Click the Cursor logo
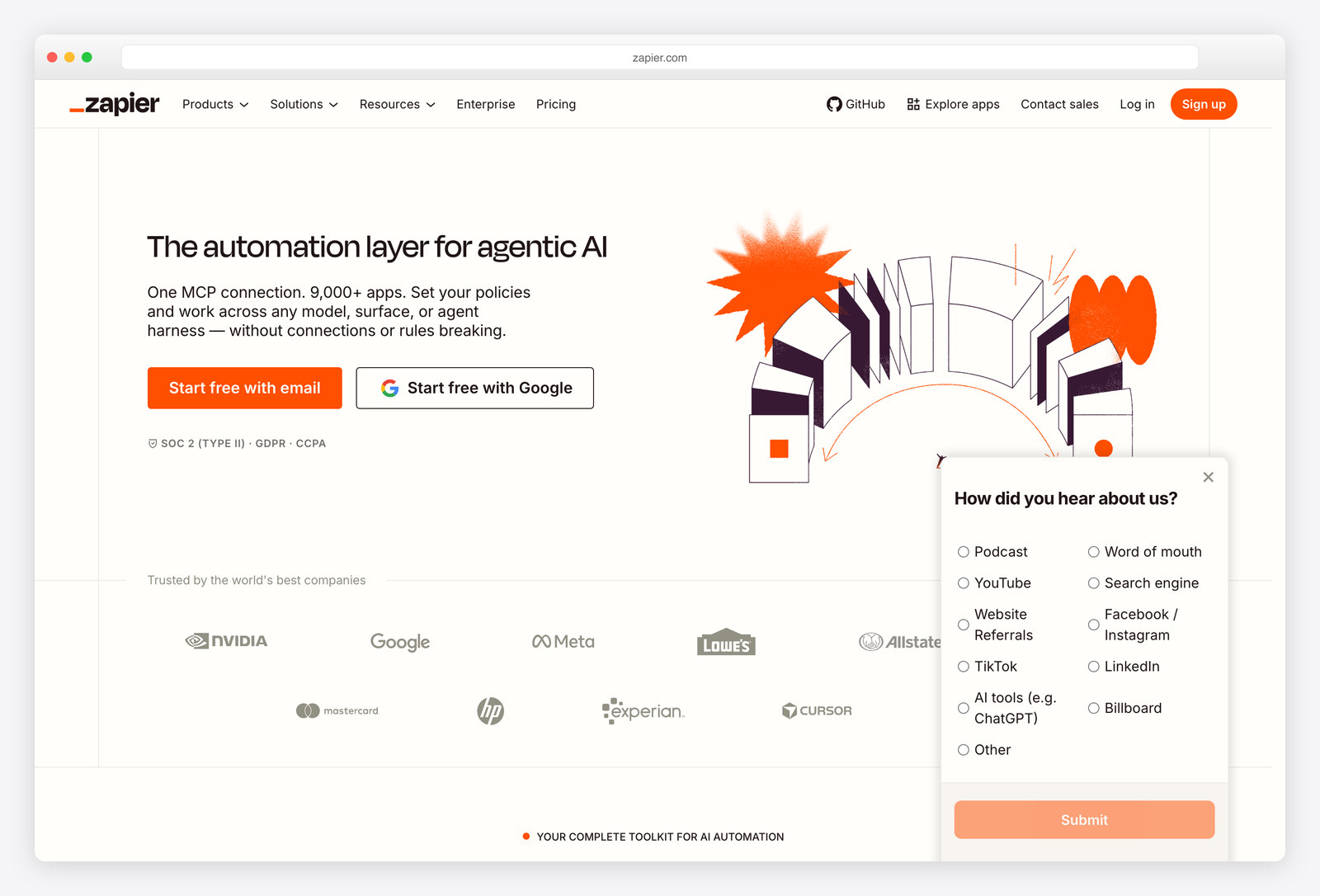This screenshot has width=1320, height=896. [x=817, y=710]
